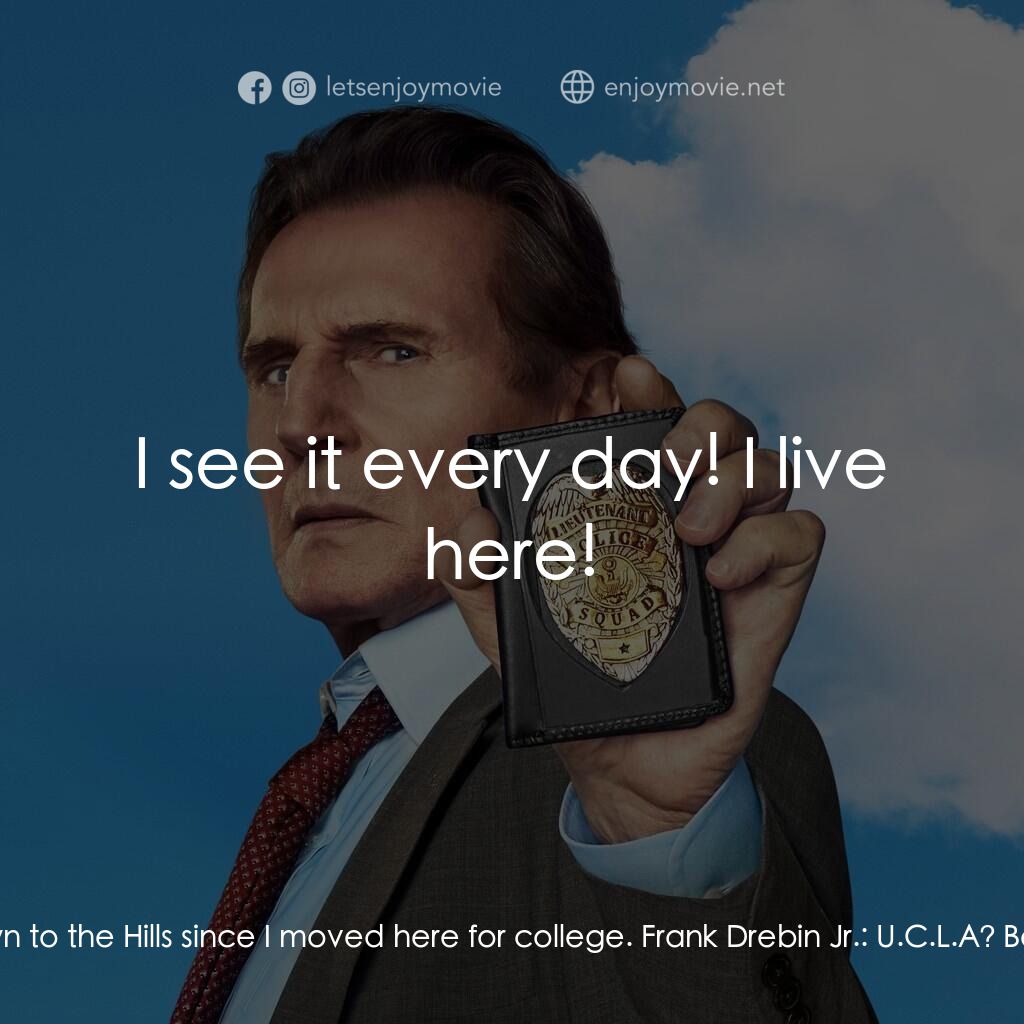The image size is (1024, 1024).
Task: Click the globe website icon
Action: click(x=577, y=88)
